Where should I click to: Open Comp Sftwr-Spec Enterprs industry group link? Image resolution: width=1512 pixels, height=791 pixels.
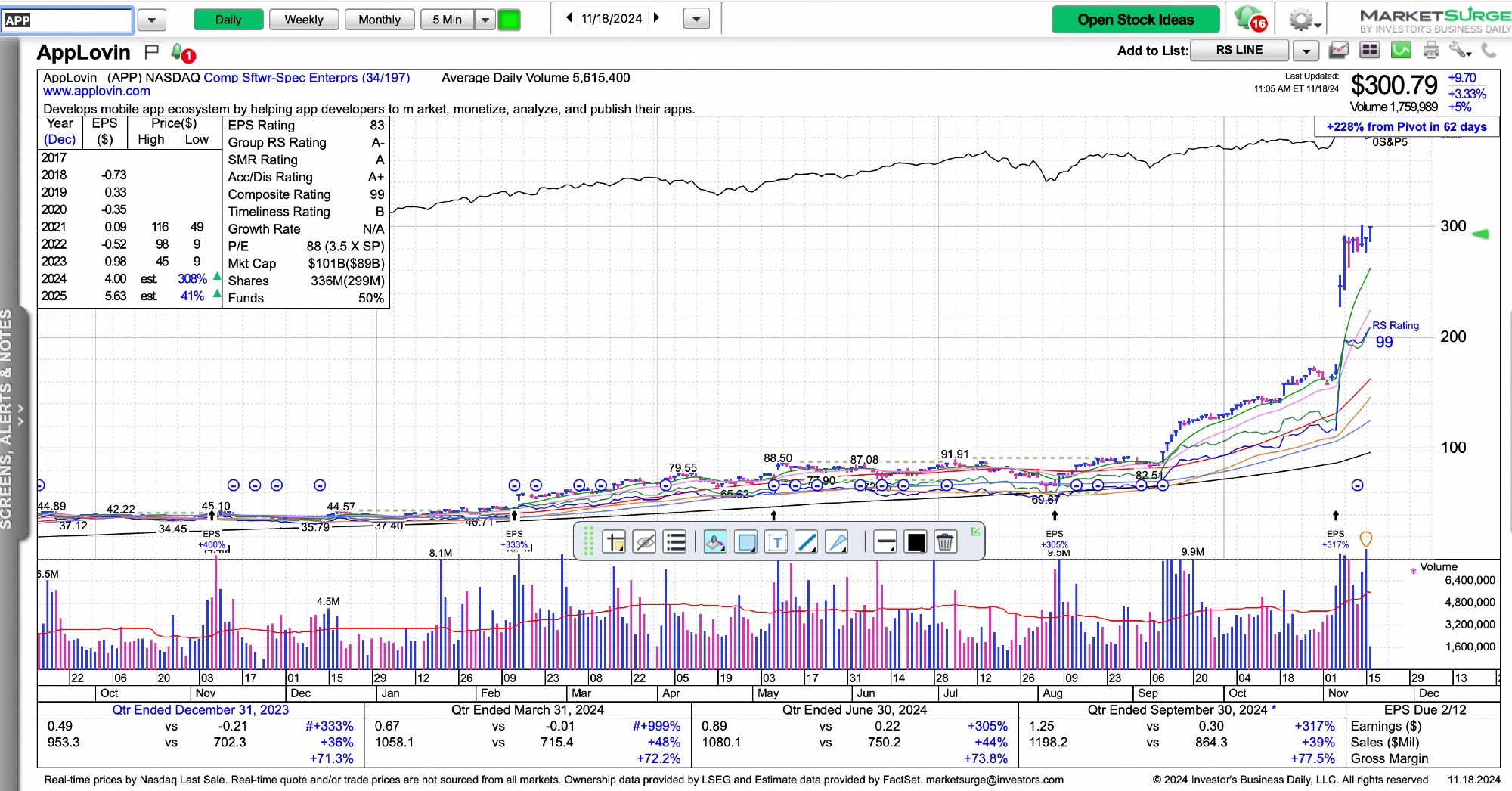(307, 78)
